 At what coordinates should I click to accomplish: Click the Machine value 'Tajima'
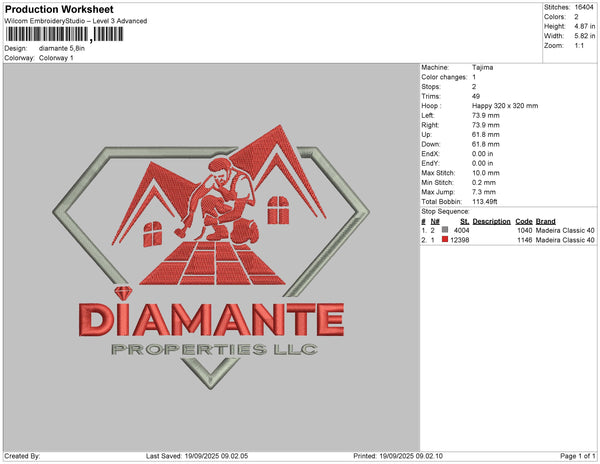coord(482,67)
